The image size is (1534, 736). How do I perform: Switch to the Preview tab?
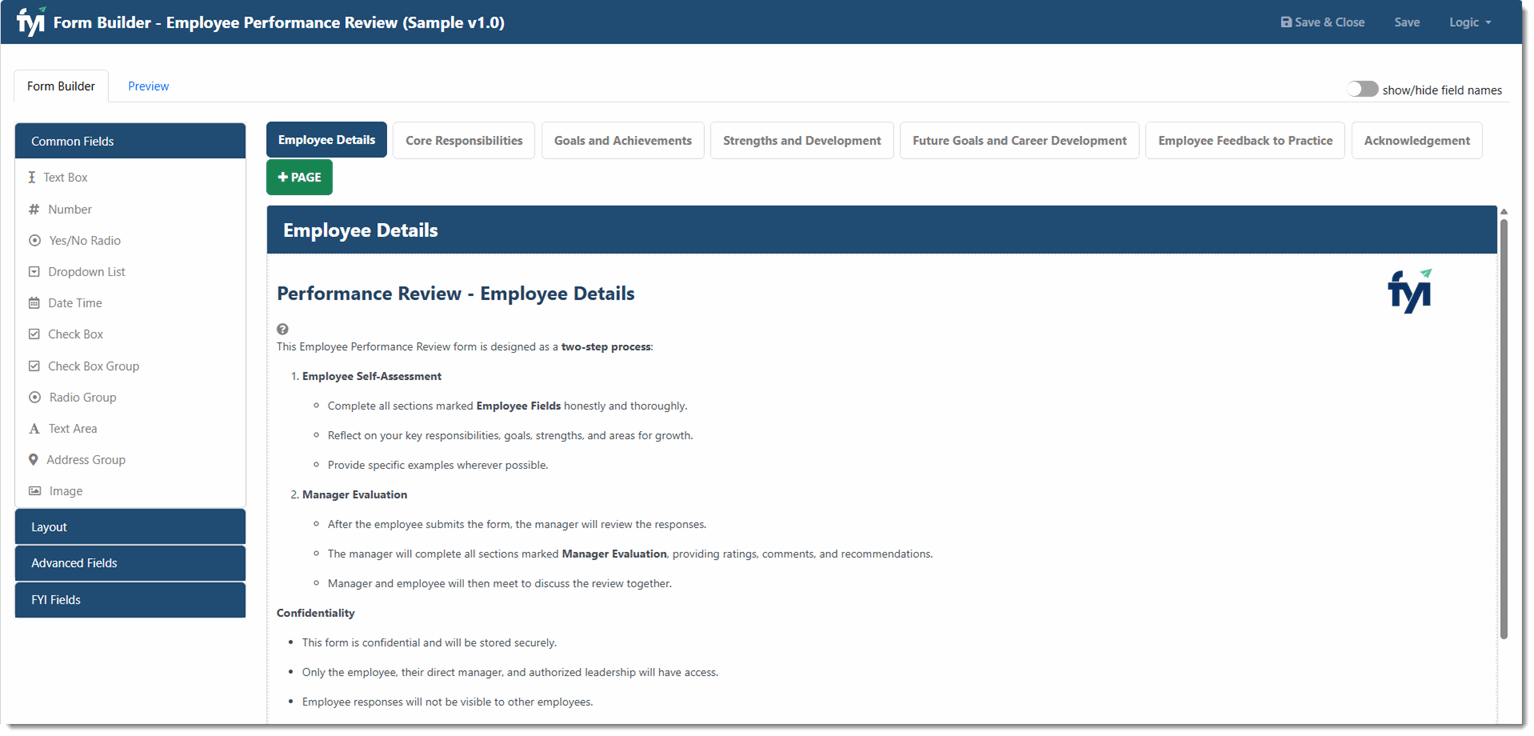point(148,86)
